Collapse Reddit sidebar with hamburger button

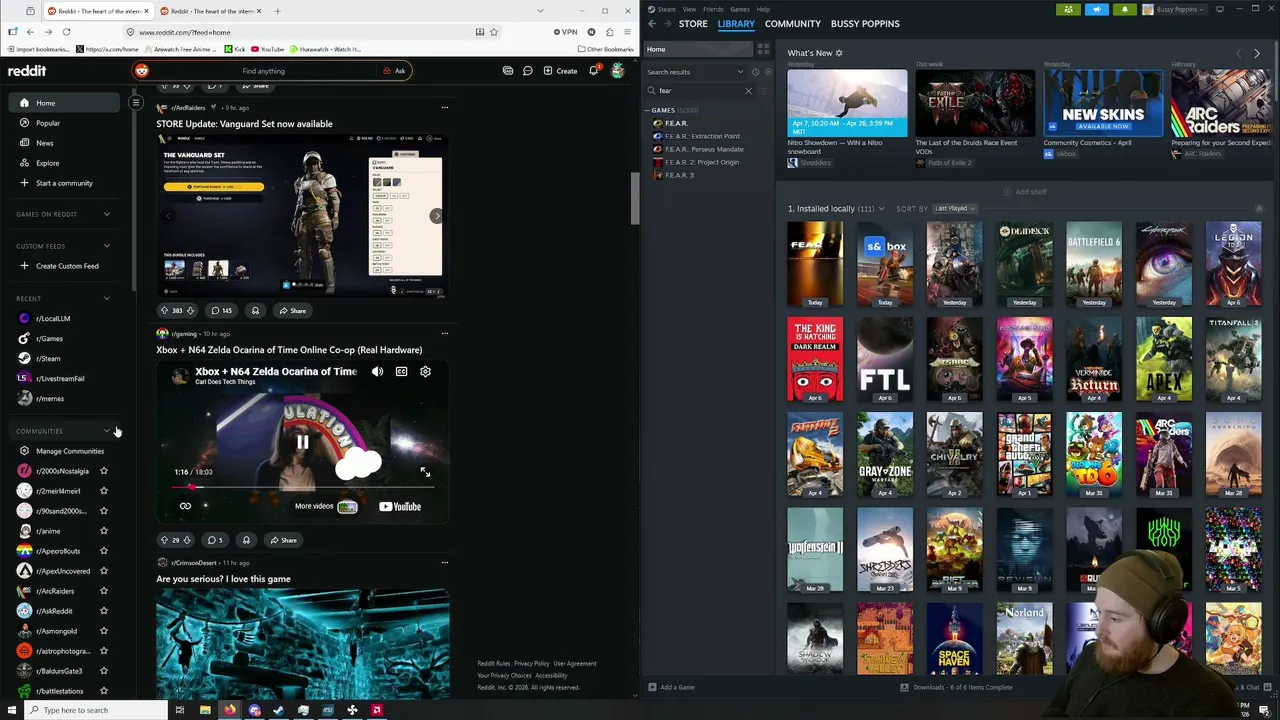coord(136,102)
